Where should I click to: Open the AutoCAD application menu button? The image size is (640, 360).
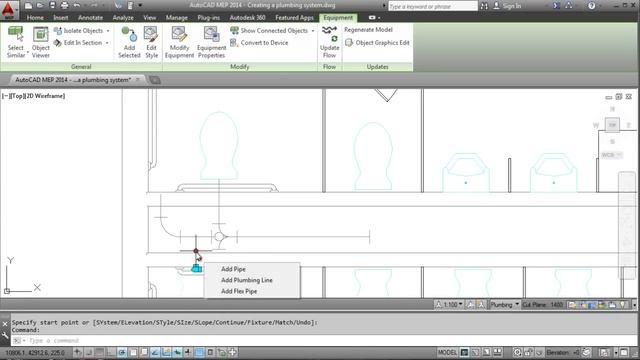click(x=9, y=10)
